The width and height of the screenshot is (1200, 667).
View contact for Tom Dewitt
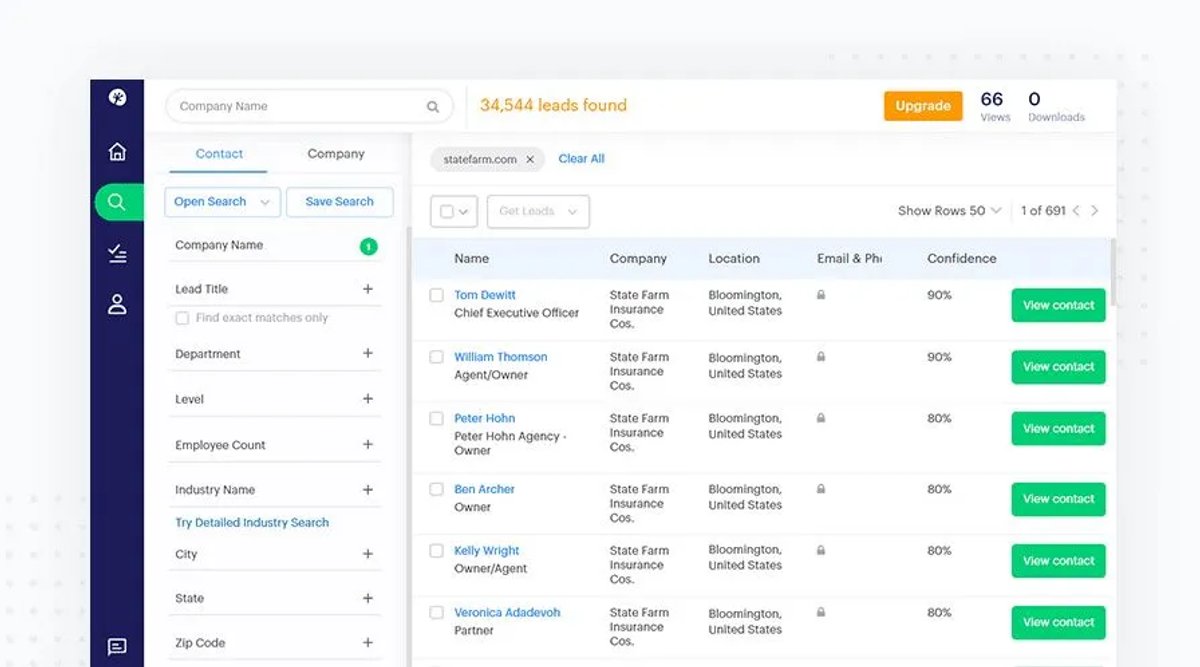tap(1059, 305)
